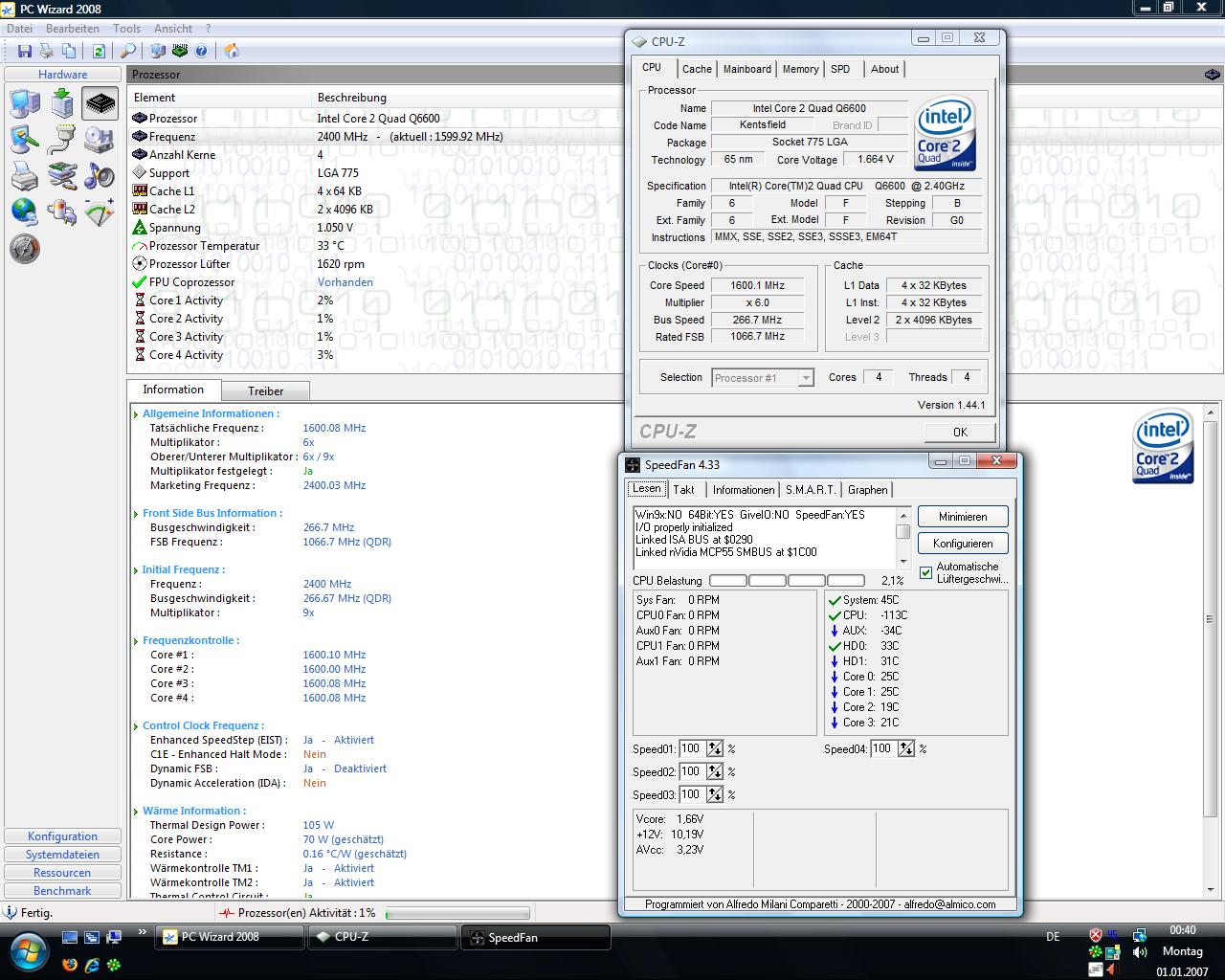Open the Devices circuit board icon
The width and height of the screenshot is (1225, 980).
(x=62, y=176)
